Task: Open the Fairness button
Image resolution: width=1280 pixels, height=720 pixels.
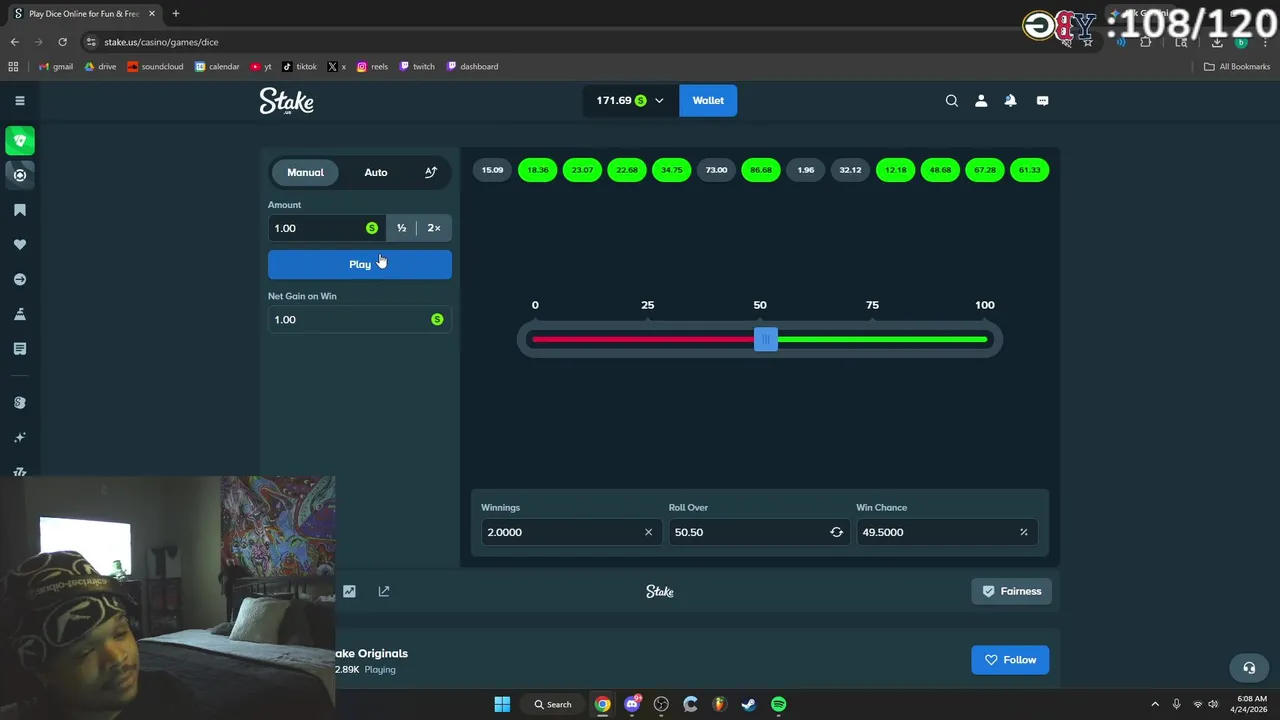Action: point(1011,591)
